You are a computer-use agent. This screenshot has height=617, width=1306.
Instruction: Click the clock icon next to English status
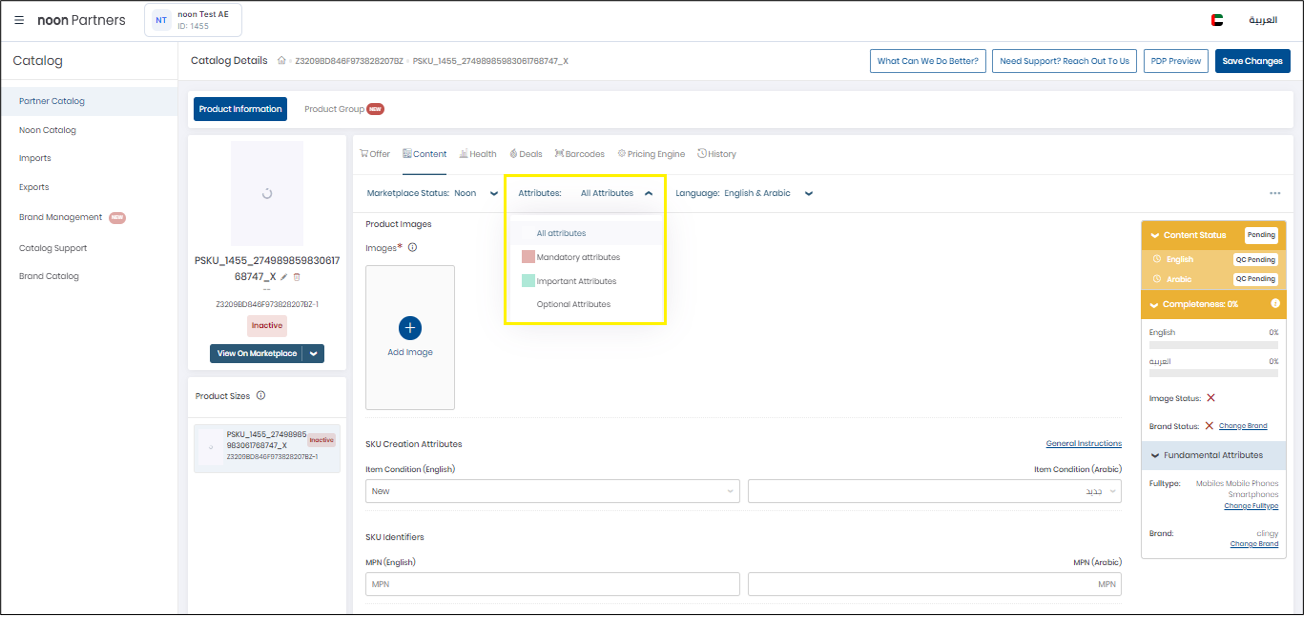pyautogui.click(x=1157, y=259)
